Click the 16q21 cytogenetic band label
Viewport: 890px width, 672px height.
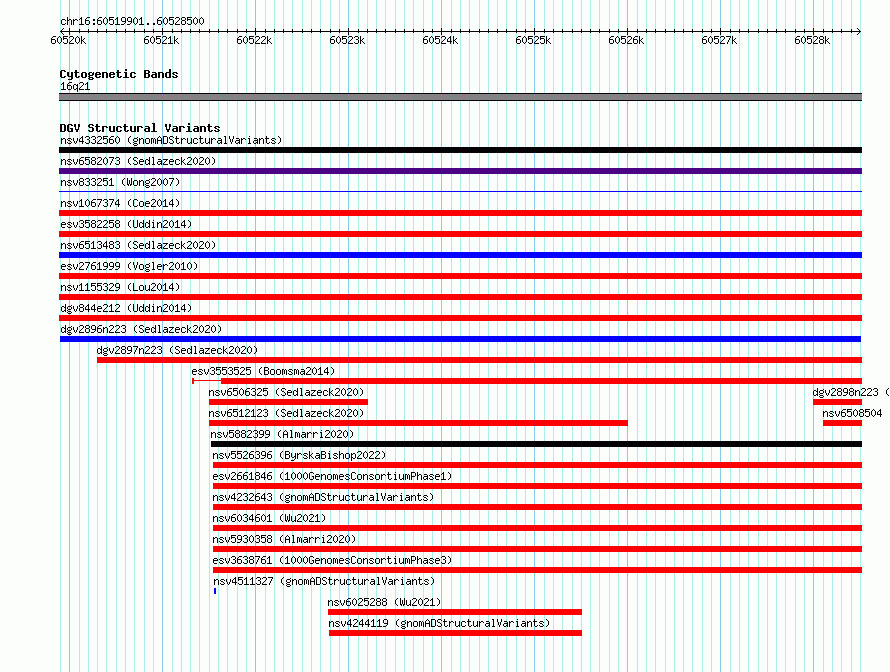point(75,86)
